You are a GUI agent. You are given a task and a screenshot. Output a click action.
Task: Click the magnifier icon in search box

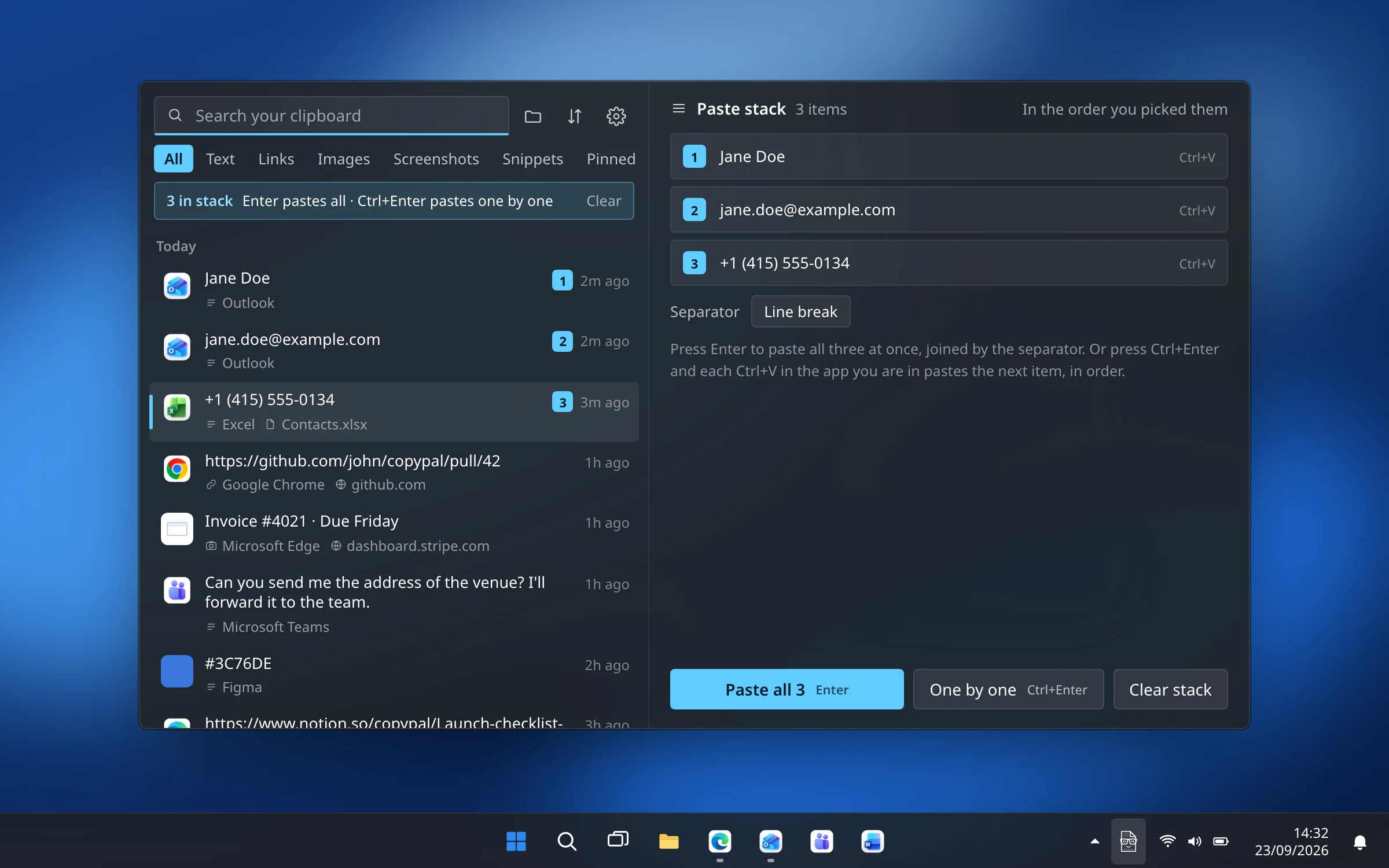point(175,116)
